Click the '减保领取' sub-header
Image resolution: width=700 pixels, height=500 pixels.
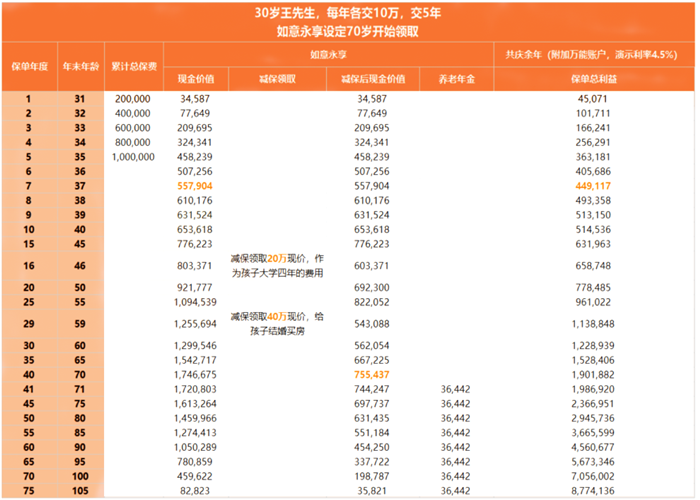[277, 79]
